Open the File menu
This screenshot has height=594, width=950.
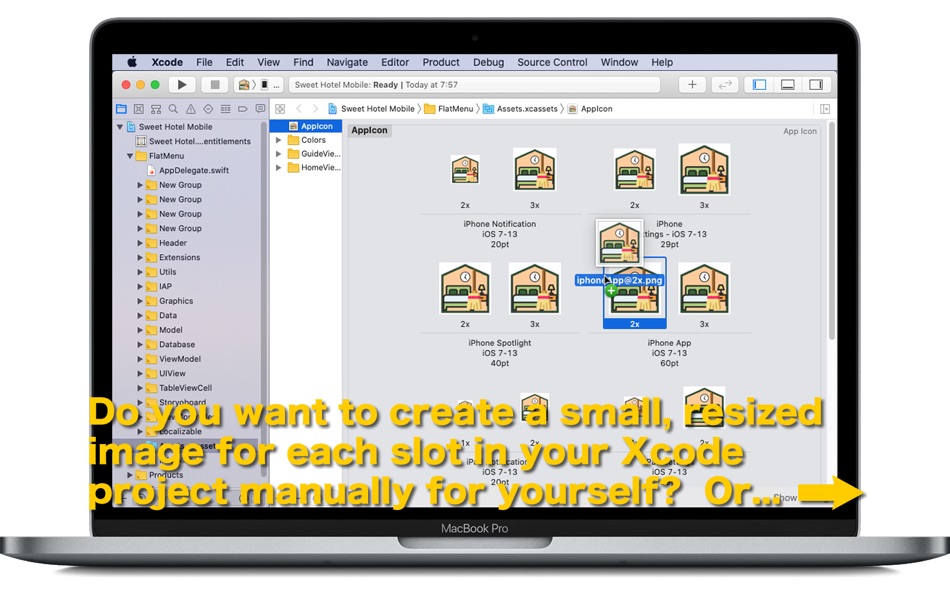tap(204, 62)
